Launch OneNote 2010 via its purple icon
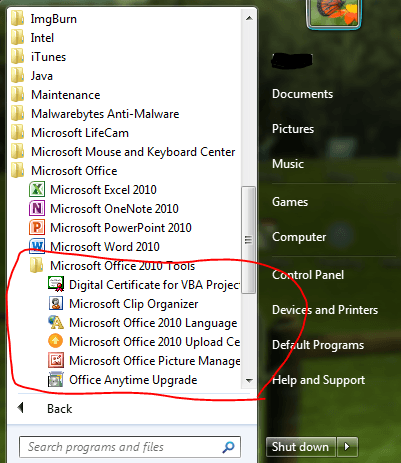Image resolution: width=401 pixels, height=463 pixels. (37, 209)
